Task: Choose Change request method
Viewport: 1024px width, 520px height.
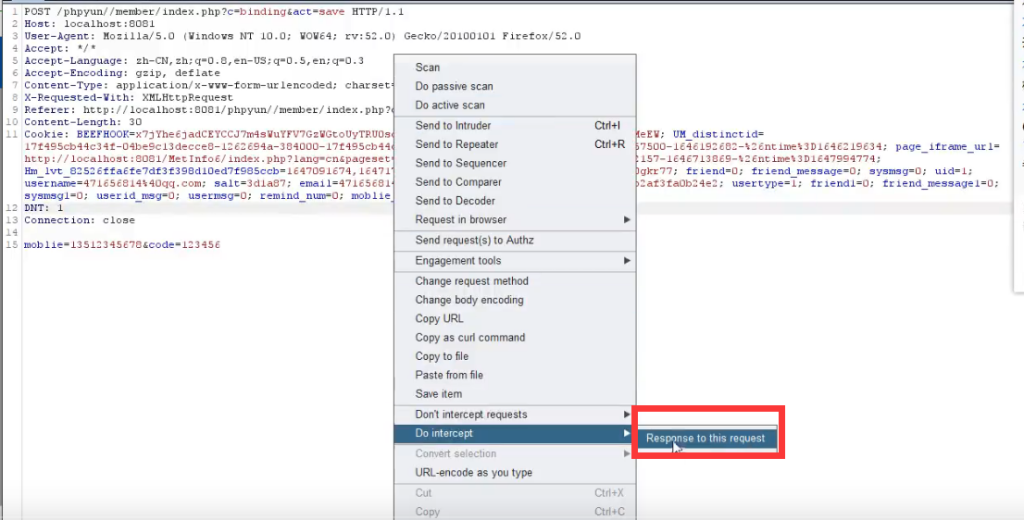Action: [x=515, y=281]
